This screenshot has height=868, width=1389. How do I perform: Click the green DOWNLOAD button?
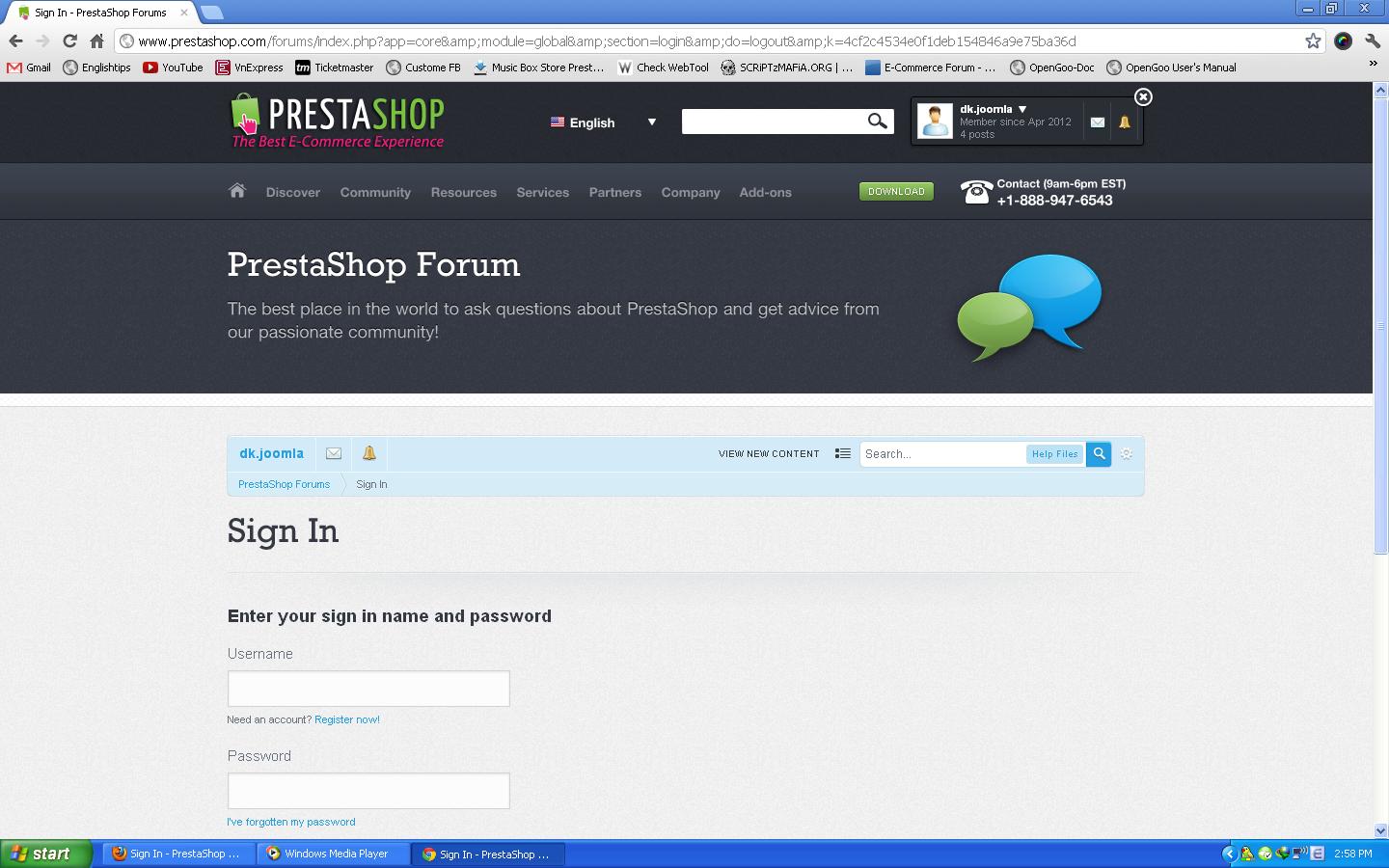[x=896, y=191]
